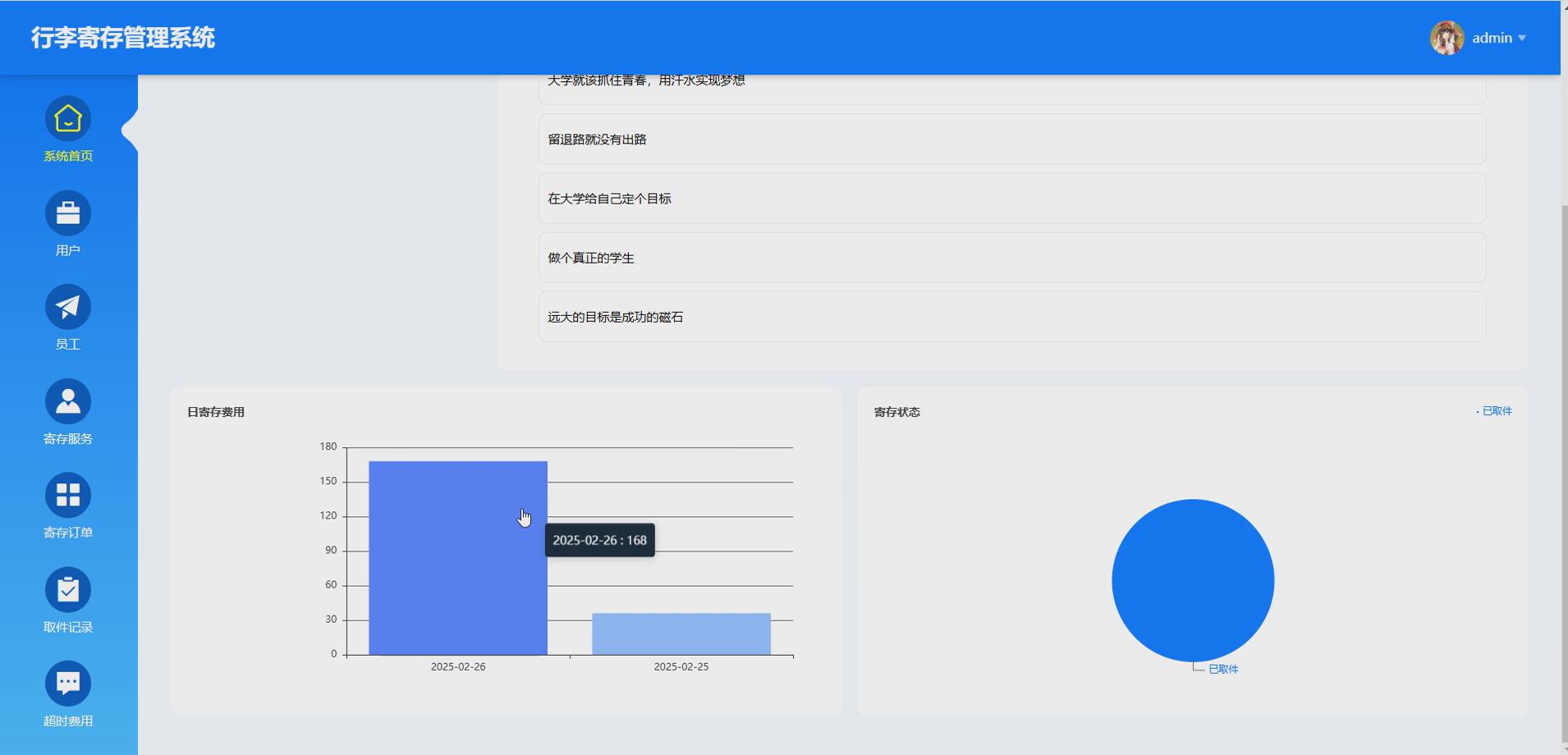Click the 150 y-axis value
1568x755 pixels.
coord(328,481)
